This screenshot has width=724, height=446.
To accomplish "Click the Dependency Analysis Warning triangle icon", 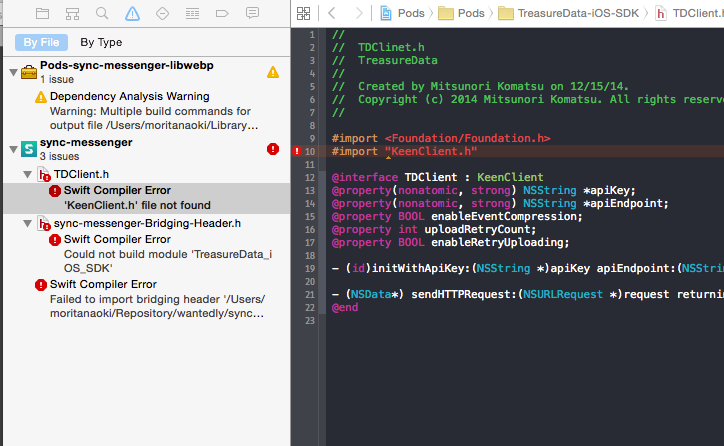I will pyautogui.click(x=41, y=97).
